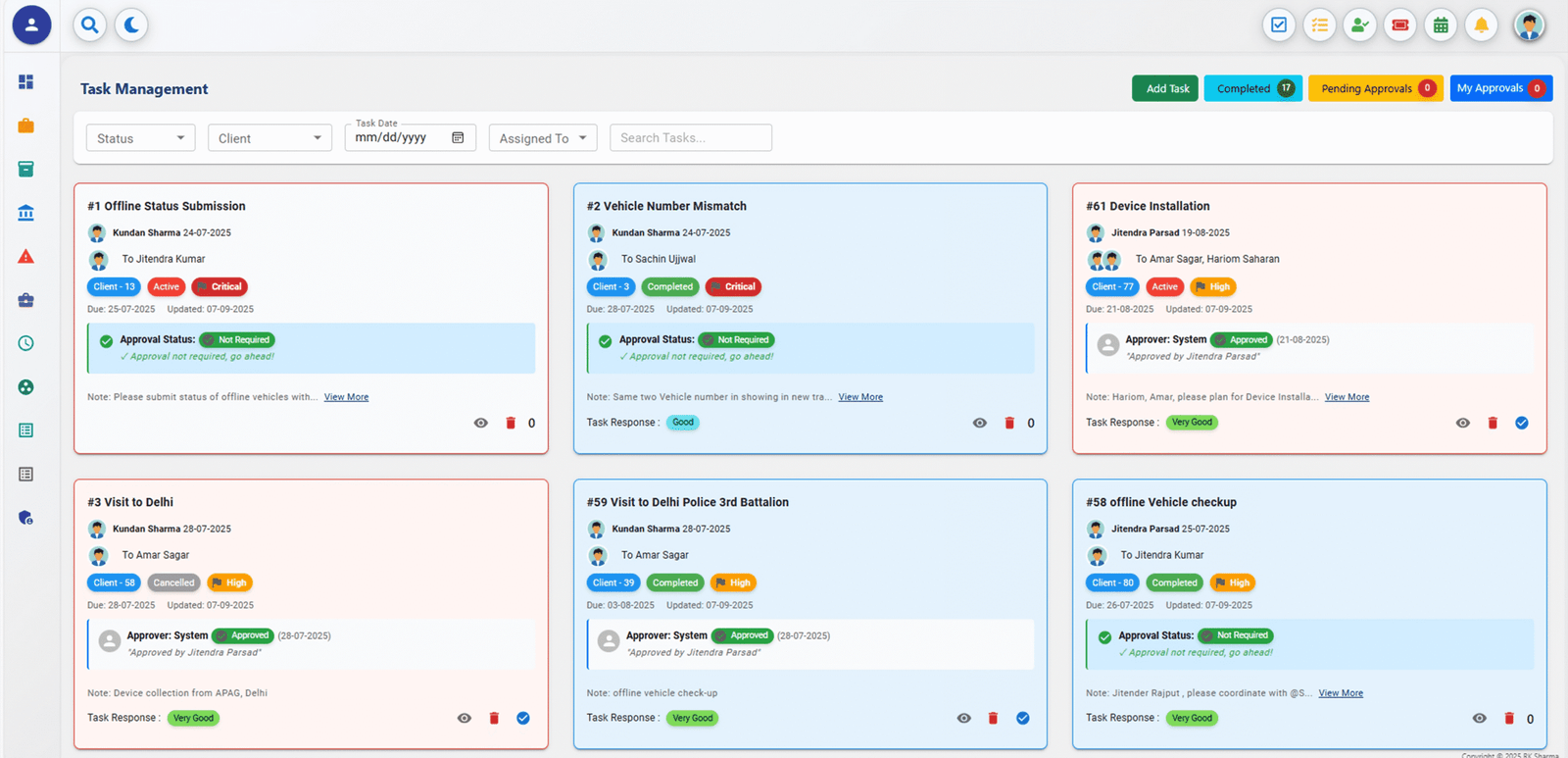
Task: Click Cancelled status badge on task #3
Action: coord(173,582)
